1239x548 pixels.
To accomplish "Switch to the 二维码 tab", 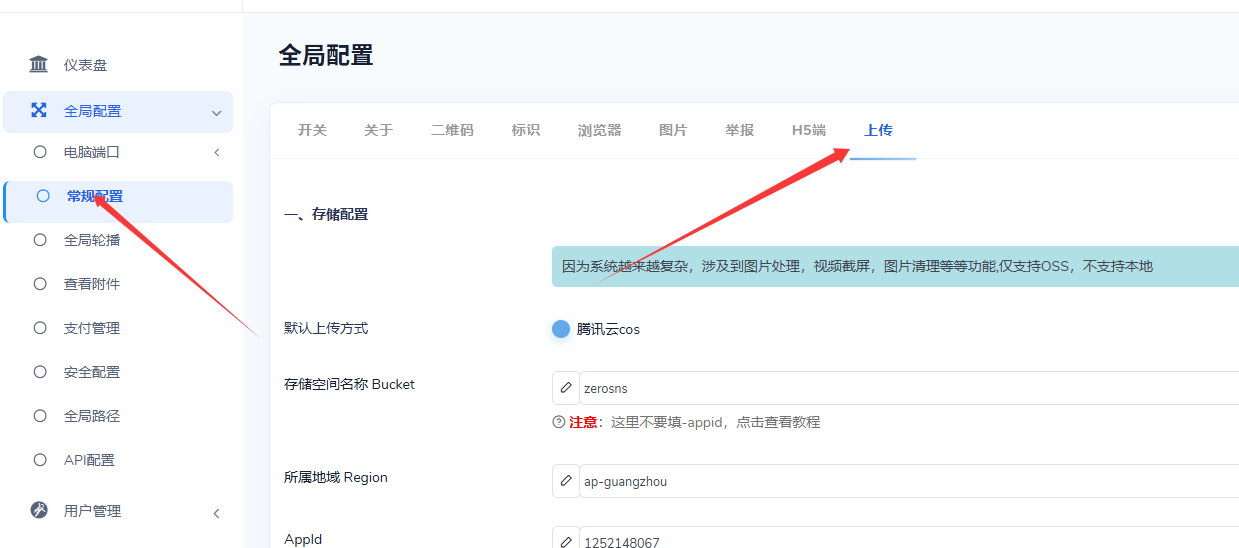I will click(452, 130).
